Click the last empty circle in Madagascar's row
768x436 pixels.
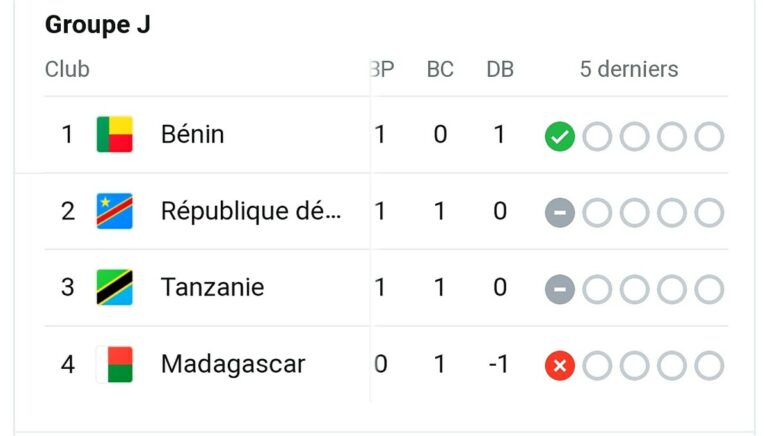click(x=709, y=366)
